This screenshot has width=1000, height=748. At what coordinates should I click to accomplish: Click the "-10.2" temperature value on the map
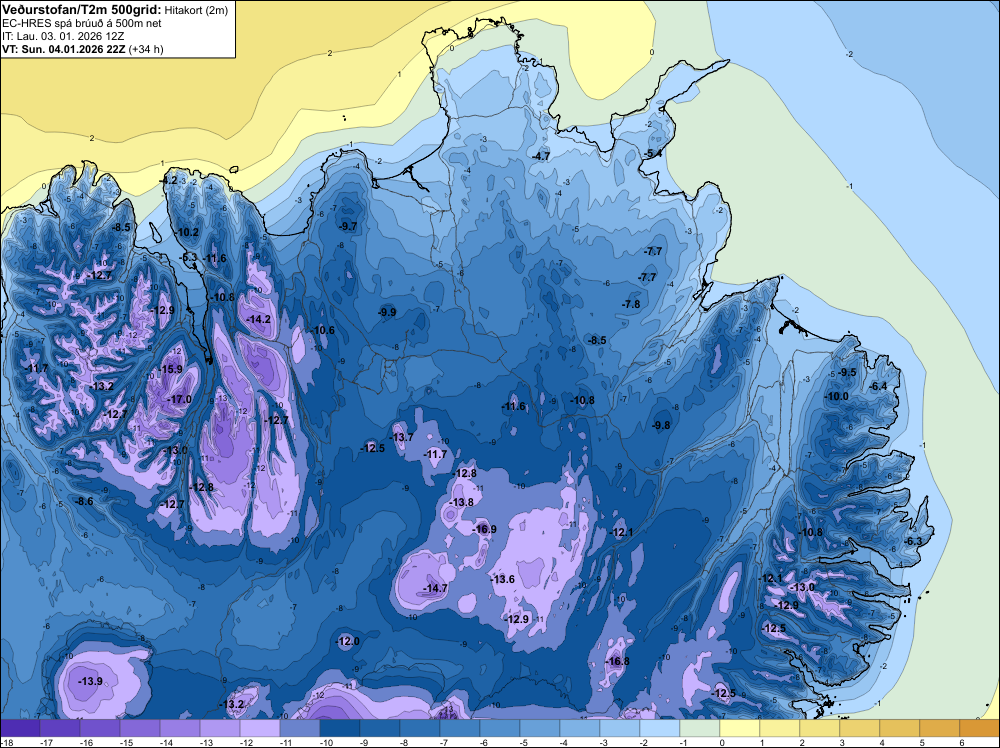187,233
